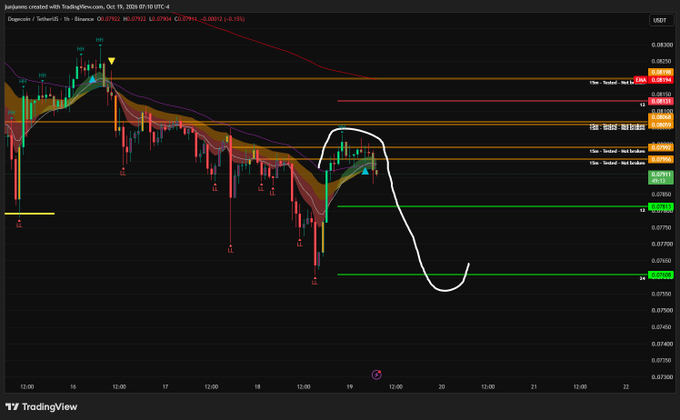The width and height of the screenshot is (680, 420).
Task: Select the blue up-triangle marker near 16
Action: (x=92, y=79)
